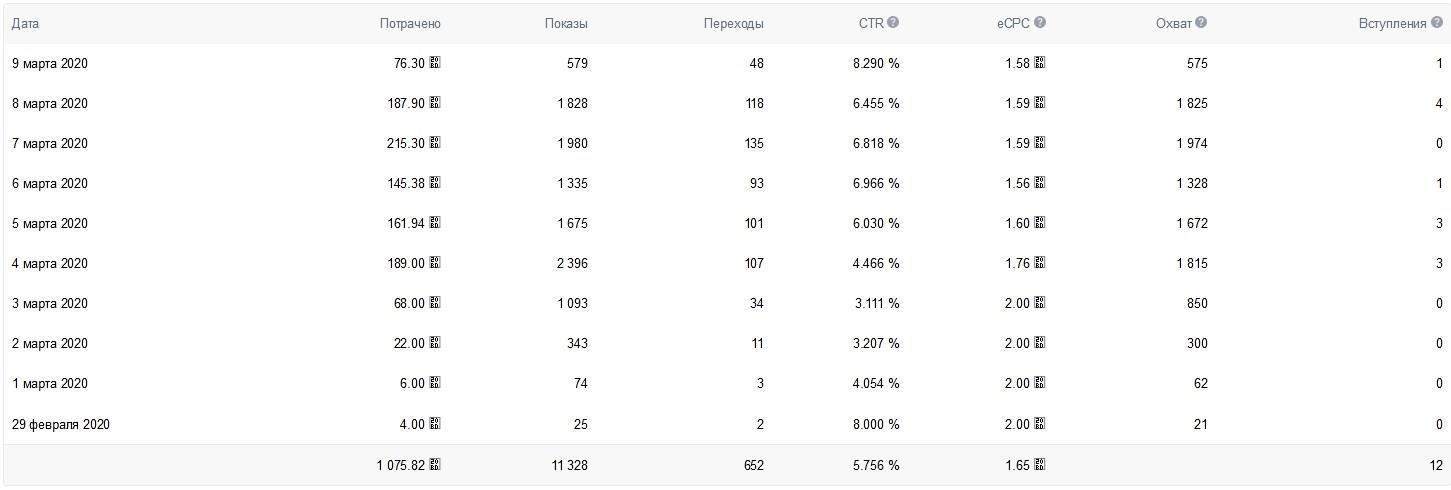The image size is (1451, 490).
Task: Select the Показы column header
Action: tap(566, 23)
